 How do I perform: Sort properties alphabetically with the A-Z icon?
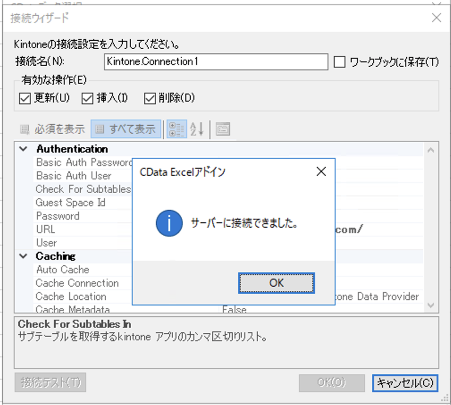click(197, 129)
